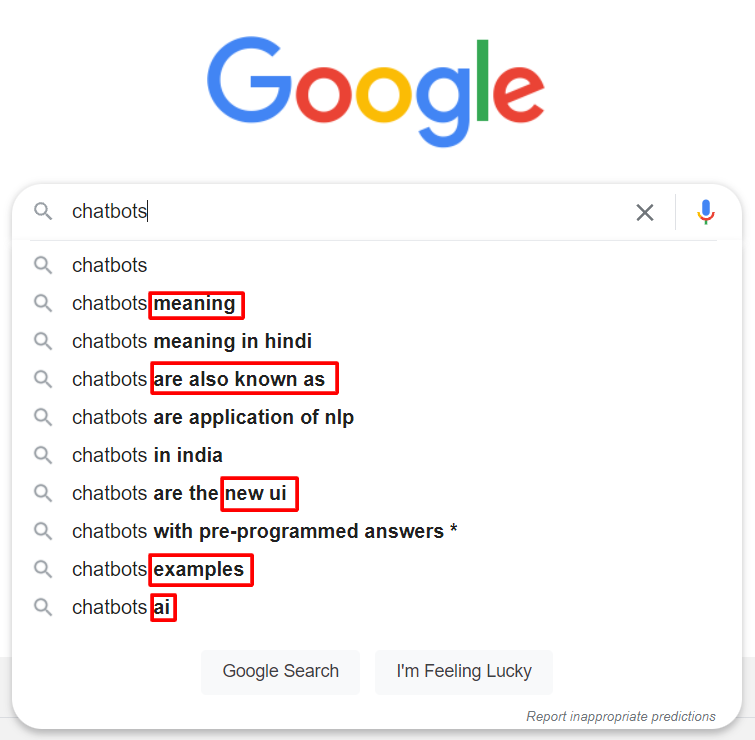Click the search icon beside 'chatbots ai'
The height and width of the screenshot is (740, 755).
pyautogui.click(x=43, y=607)
